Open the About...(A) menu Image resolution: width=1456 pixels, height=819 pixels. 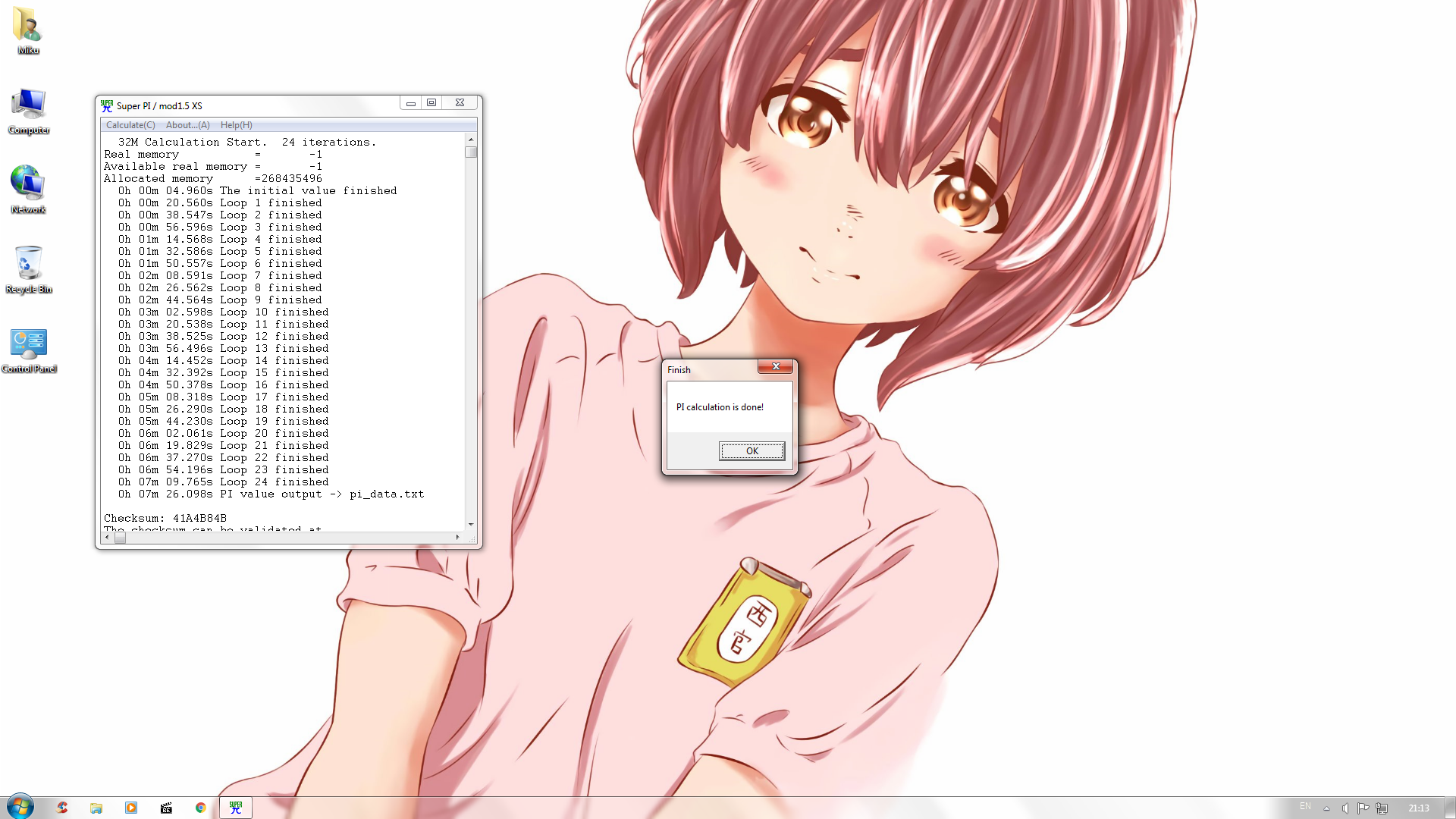pos(187,125)
